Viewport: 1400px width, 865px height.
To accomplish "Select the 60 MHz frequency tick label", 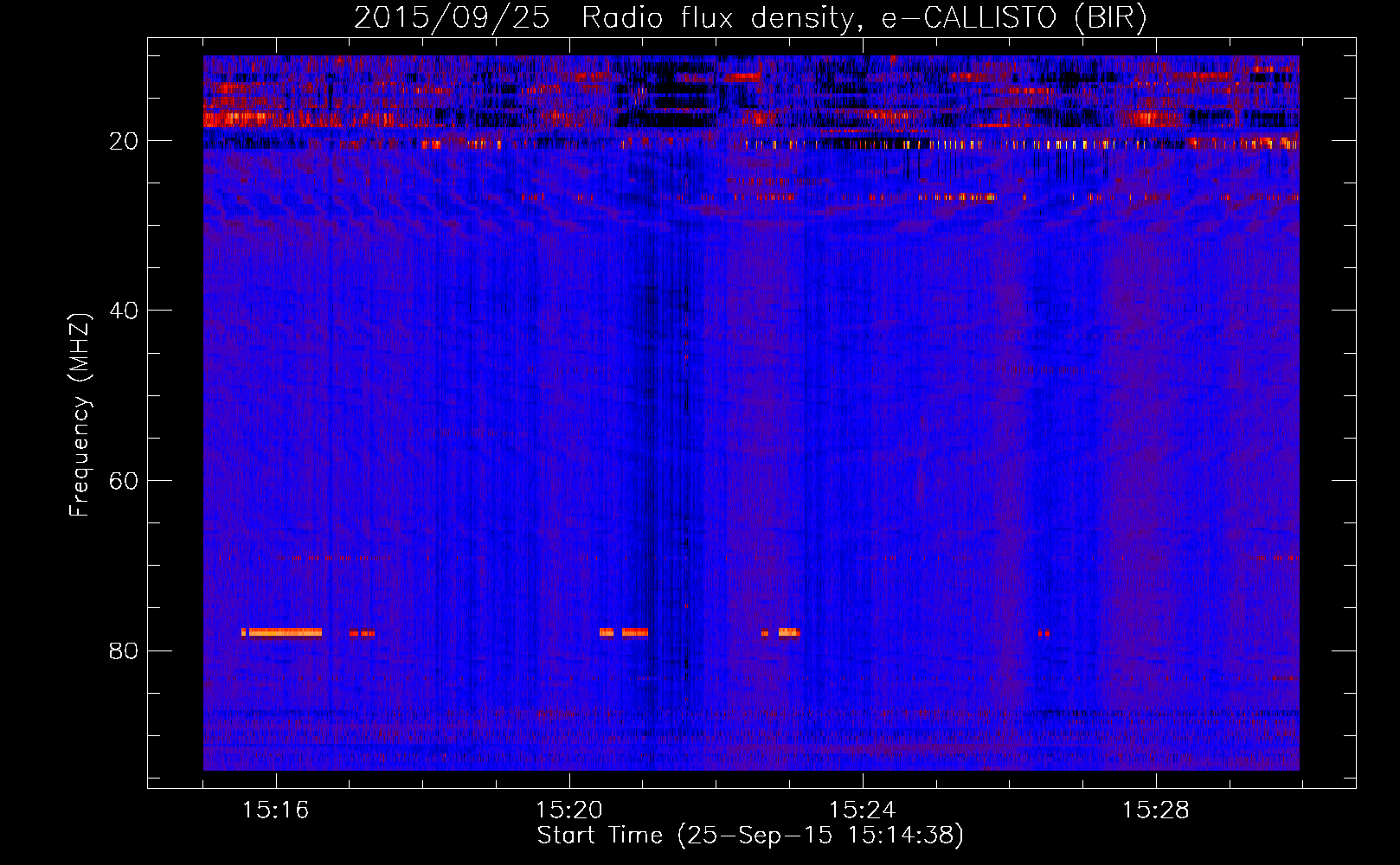I will [x=125, y=481].
